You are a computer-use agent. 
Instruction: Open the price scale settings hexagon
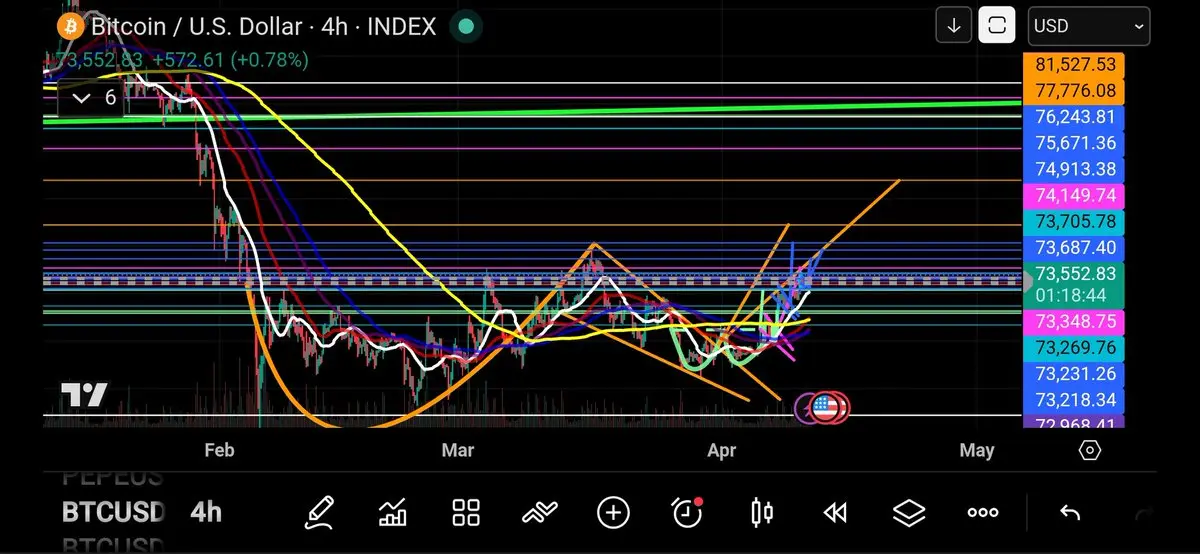point(1090,450)
